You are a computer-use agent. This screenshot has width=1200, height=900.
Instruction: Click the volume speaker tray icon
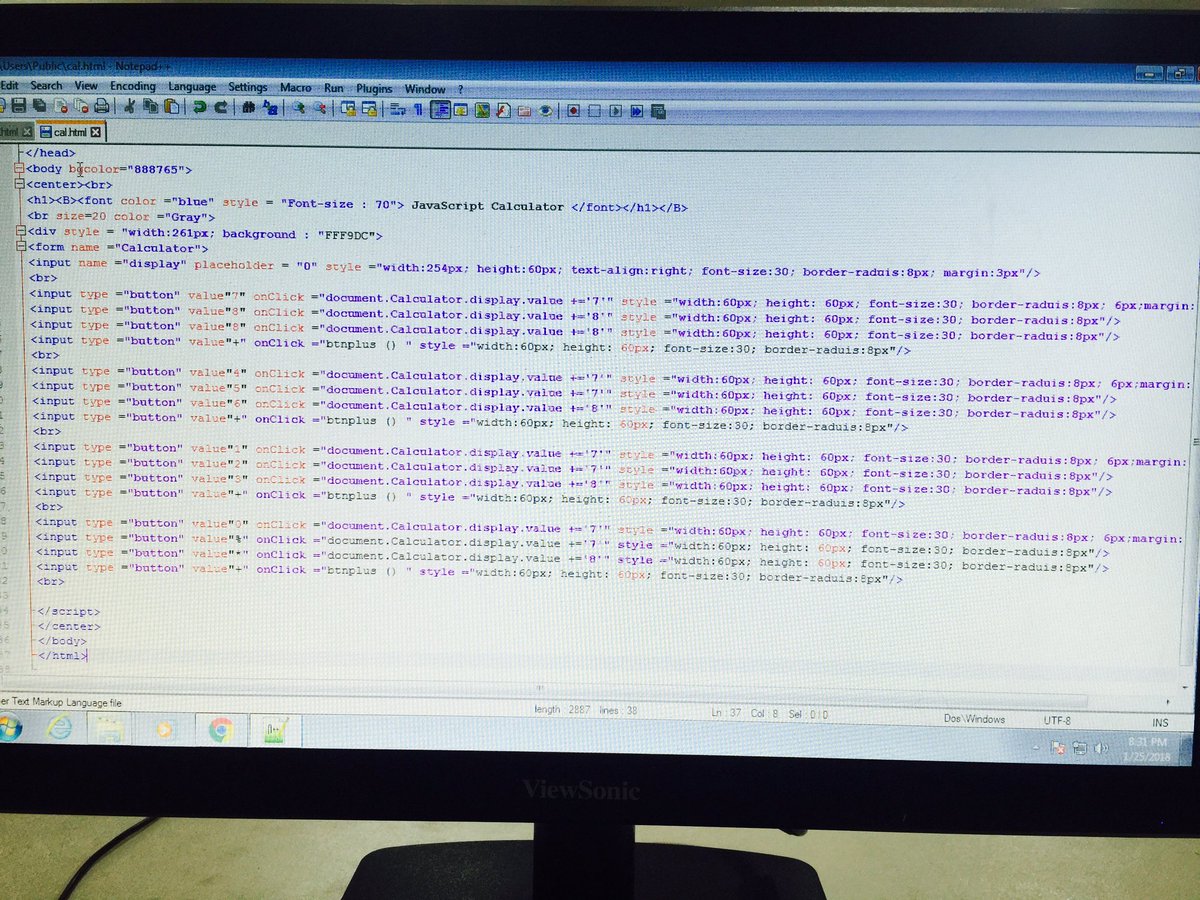1100,748
